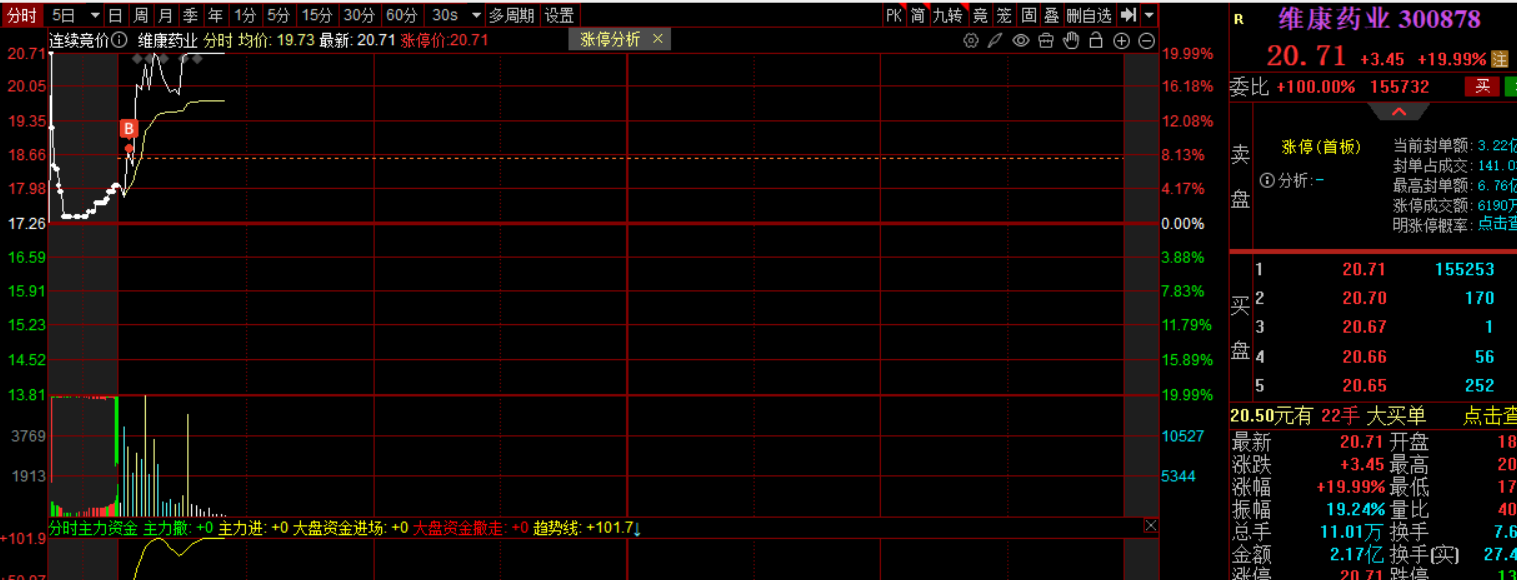The width and height of the screenshot is (1517, 580).
Task: Open dropdown arrow next to 5日
Action: point(95,15)
